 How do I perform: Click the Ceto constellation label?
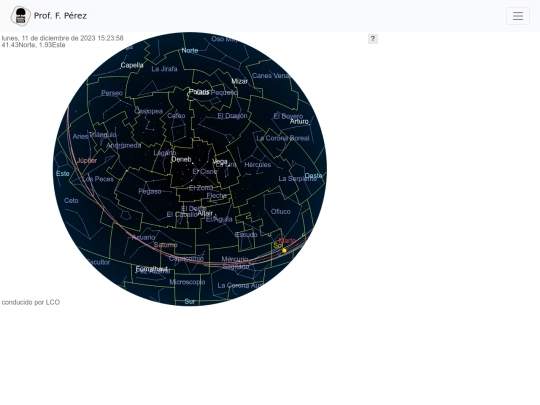[71, 200]
